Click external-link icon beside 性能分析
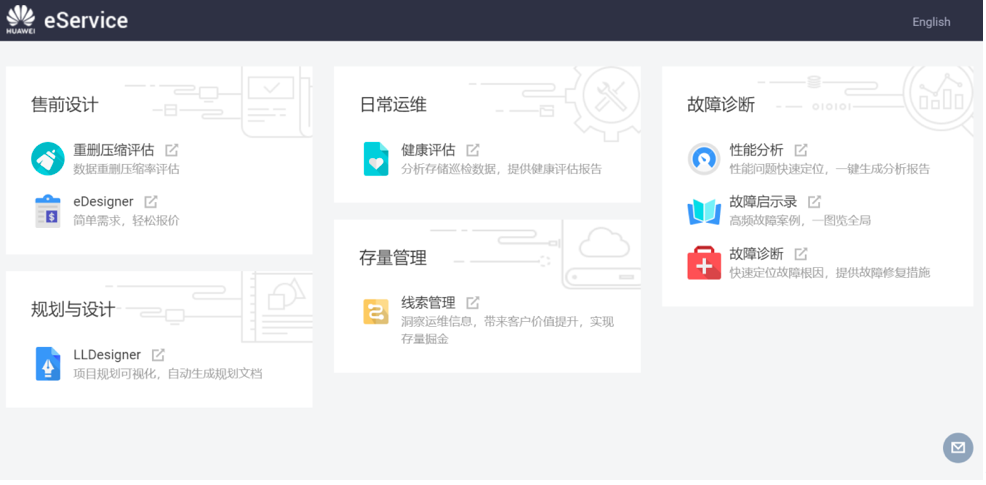 (x=801, y=150)
